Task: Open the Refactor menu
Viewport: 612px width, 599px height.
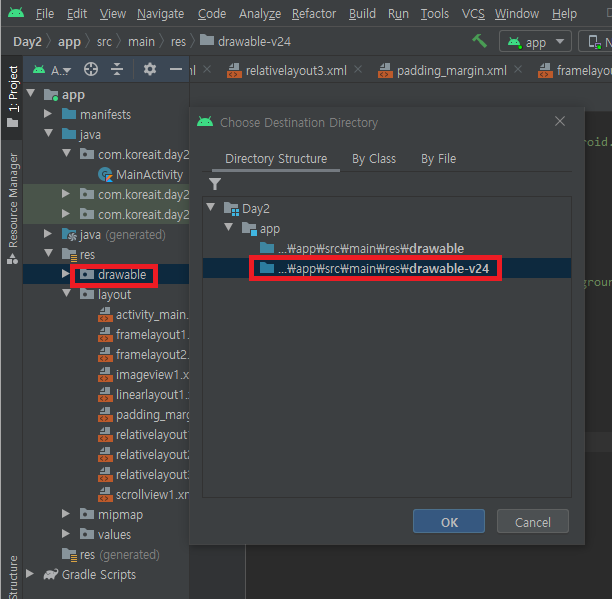Action: 314,14
